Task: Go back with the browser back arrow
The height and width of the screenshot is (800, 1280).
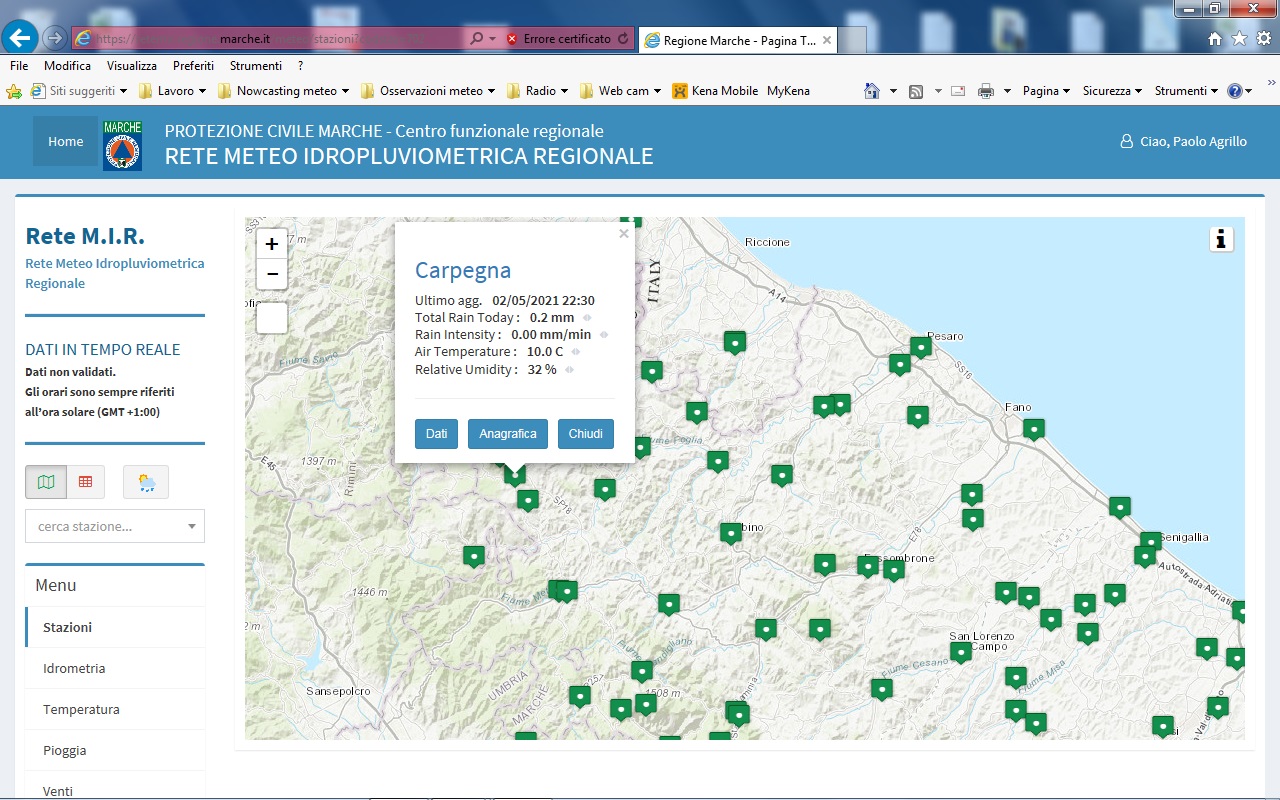Action: (x=21, y=38)
